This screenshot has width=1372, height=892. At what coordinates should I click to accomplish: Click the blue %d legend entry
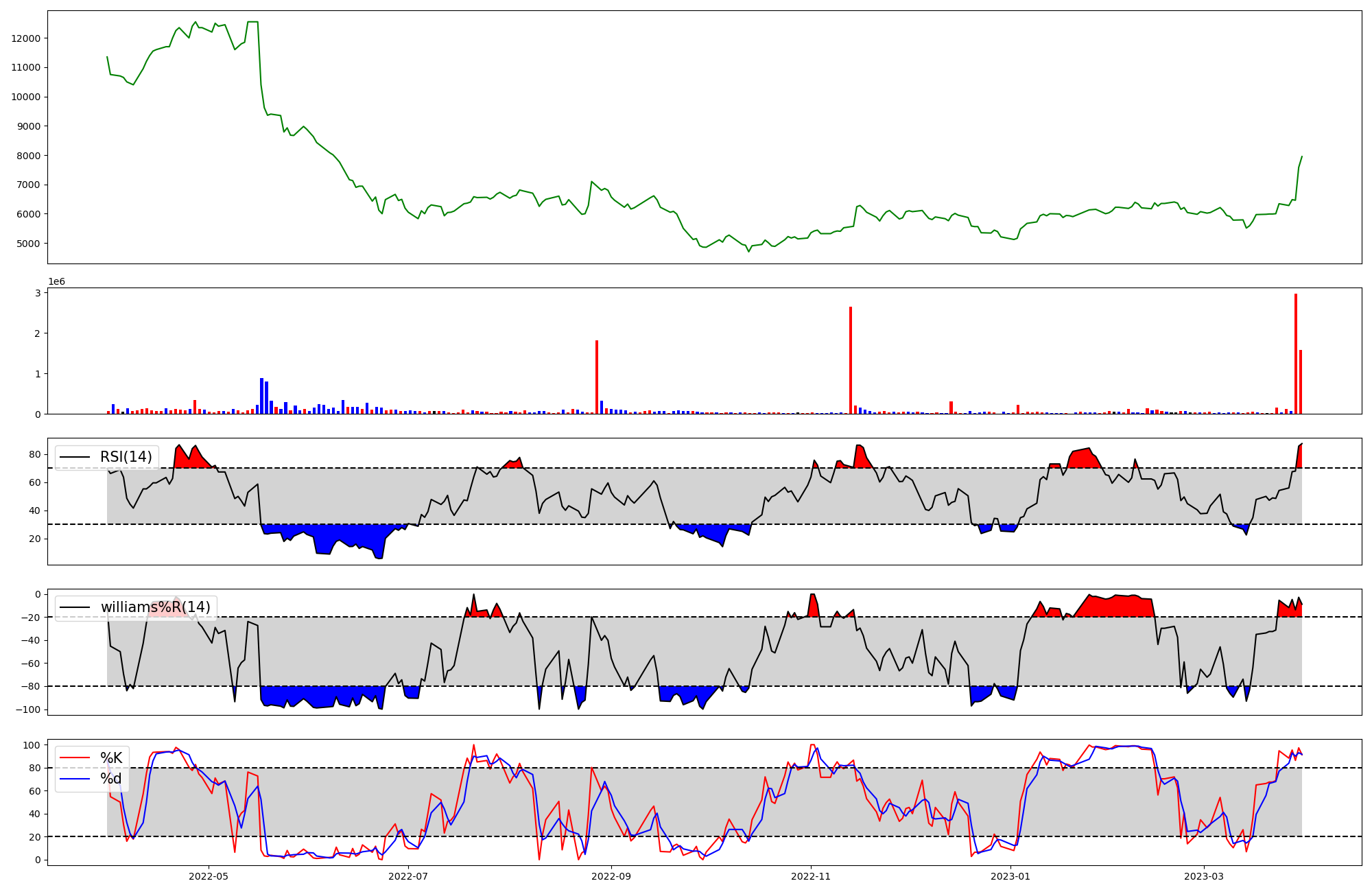tap(110, 779)
